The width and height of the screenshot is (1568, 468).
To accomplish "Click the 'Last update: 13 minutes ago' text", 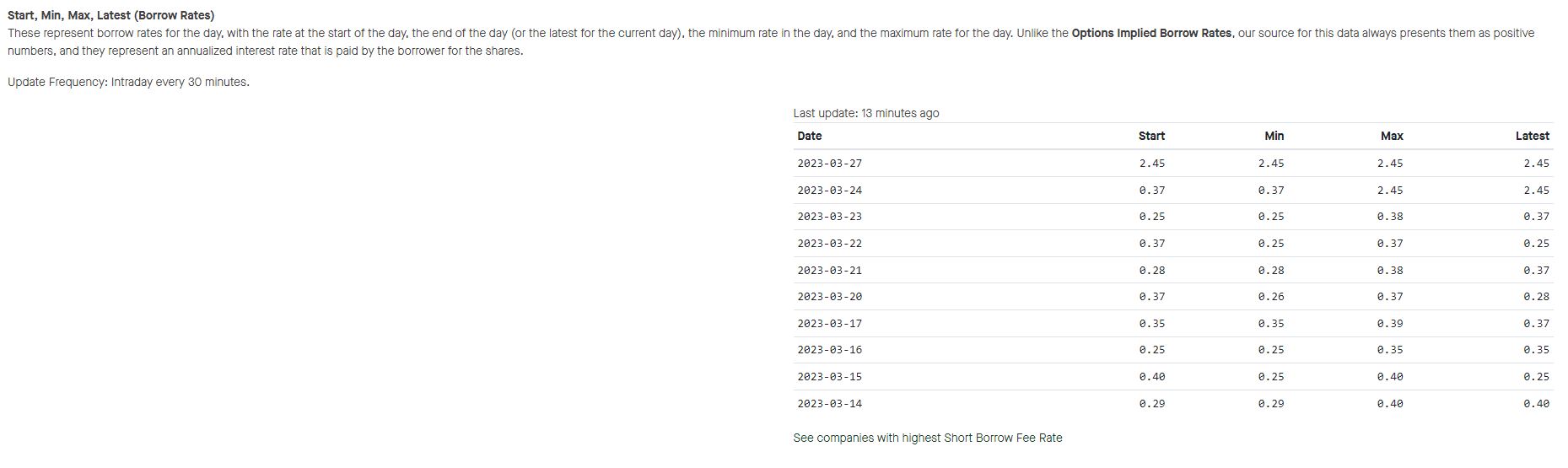I will (865, 113).
